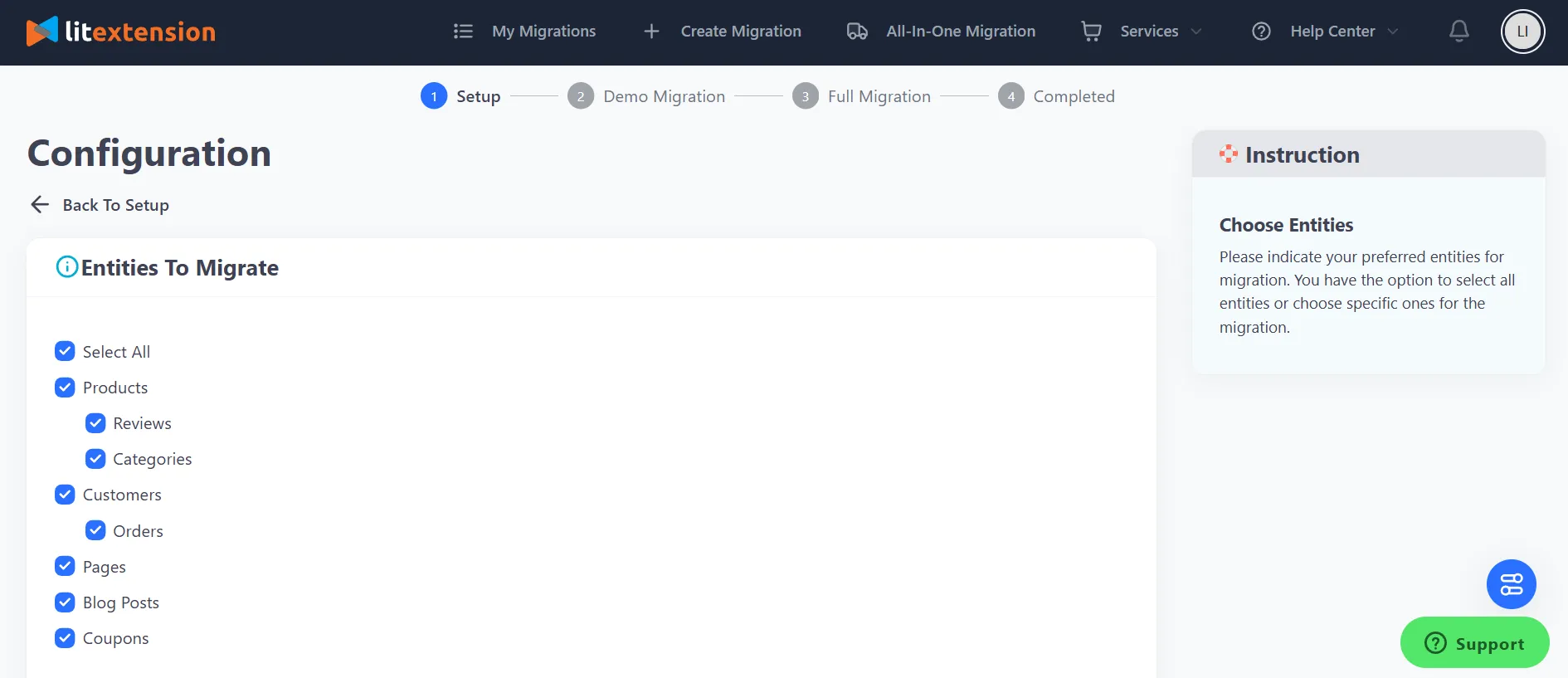Click the Choose Entities heading
This screenshot has height=678, width=1568.
pyautogui.click(x=1286, y=225)
